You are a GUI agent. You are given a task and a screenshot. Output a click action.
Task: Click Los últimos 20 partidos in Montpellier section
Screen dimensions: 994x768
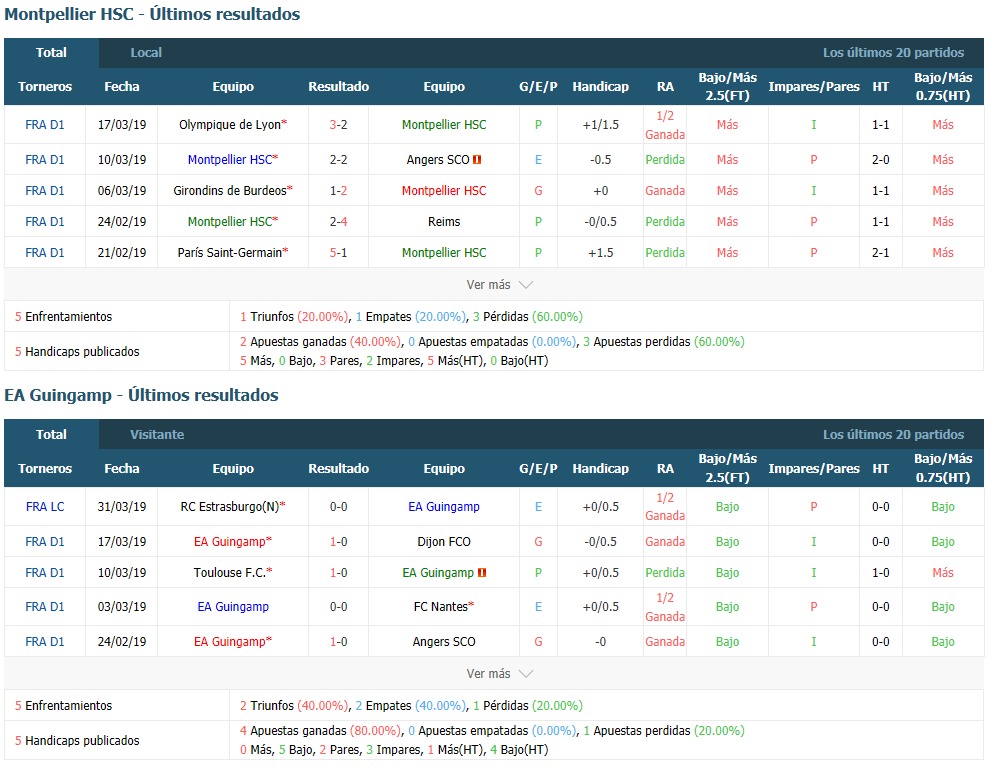(893, 53)
